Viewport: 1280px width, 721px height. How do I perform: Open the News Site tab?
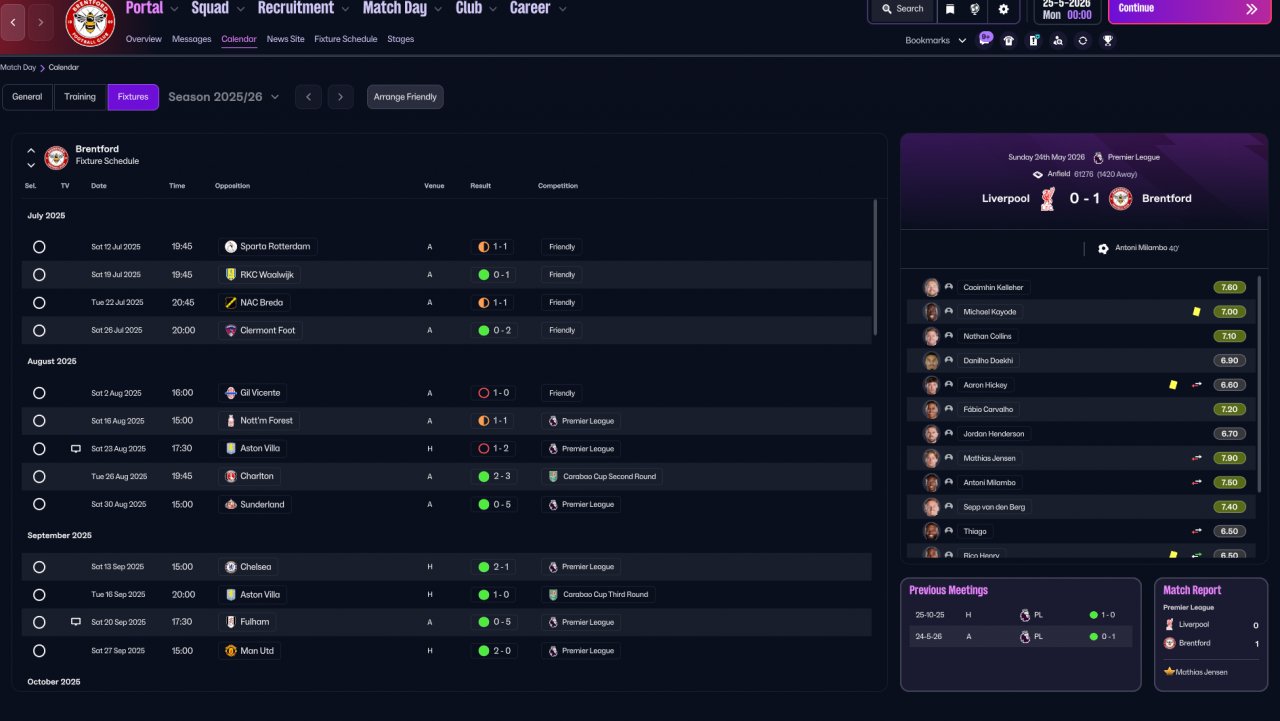(286, 39)
